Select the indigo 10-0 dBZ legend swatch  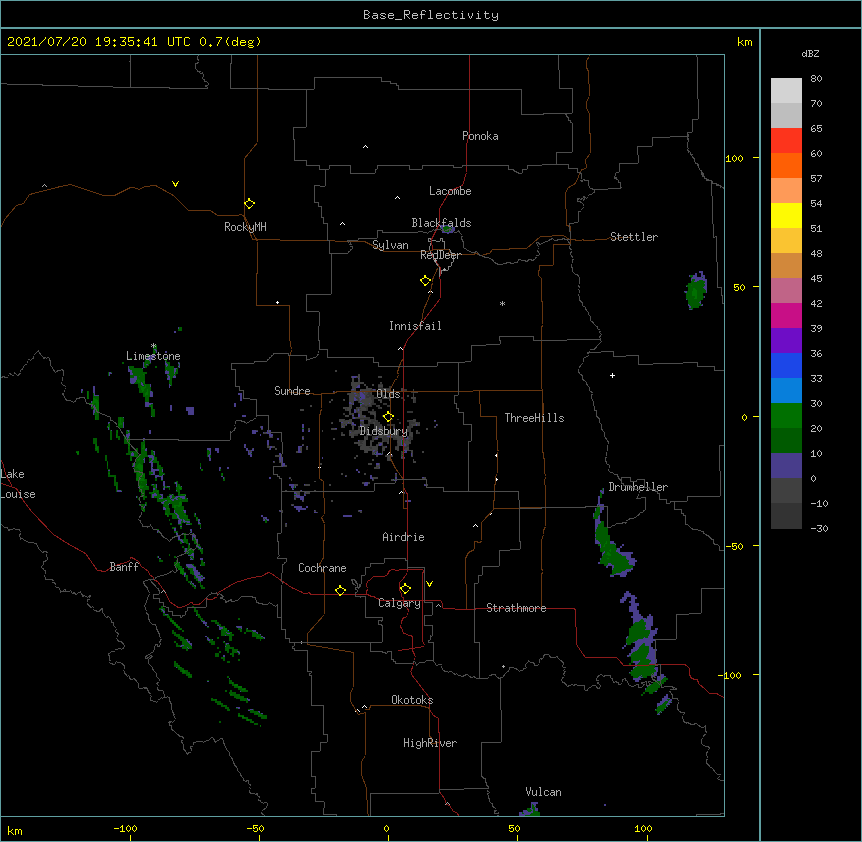[x=786, y=465]
